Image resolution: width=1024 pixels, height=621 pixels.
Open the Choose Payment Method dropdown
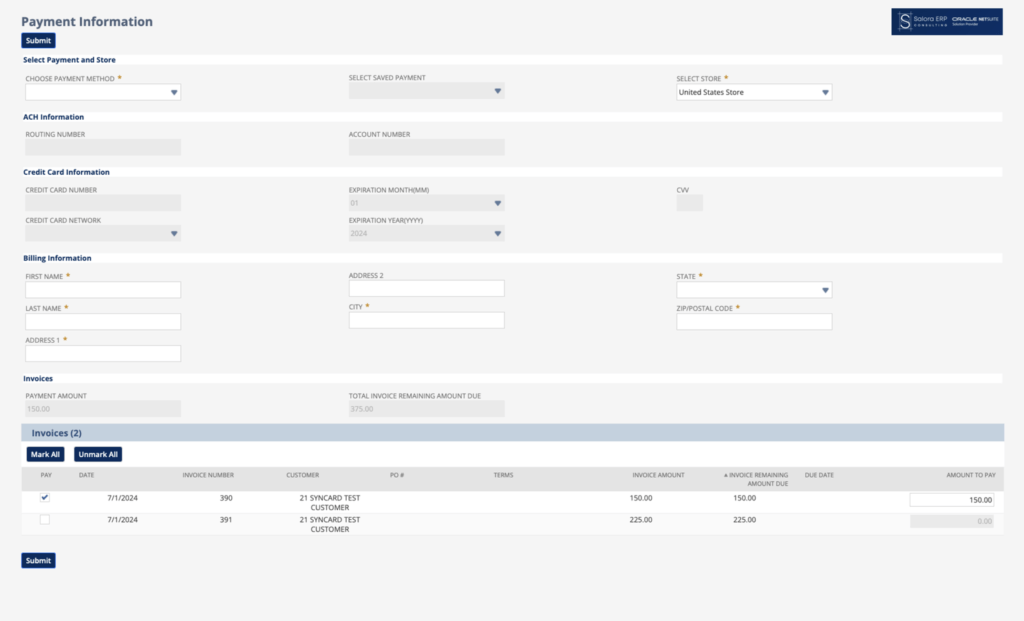103,92
